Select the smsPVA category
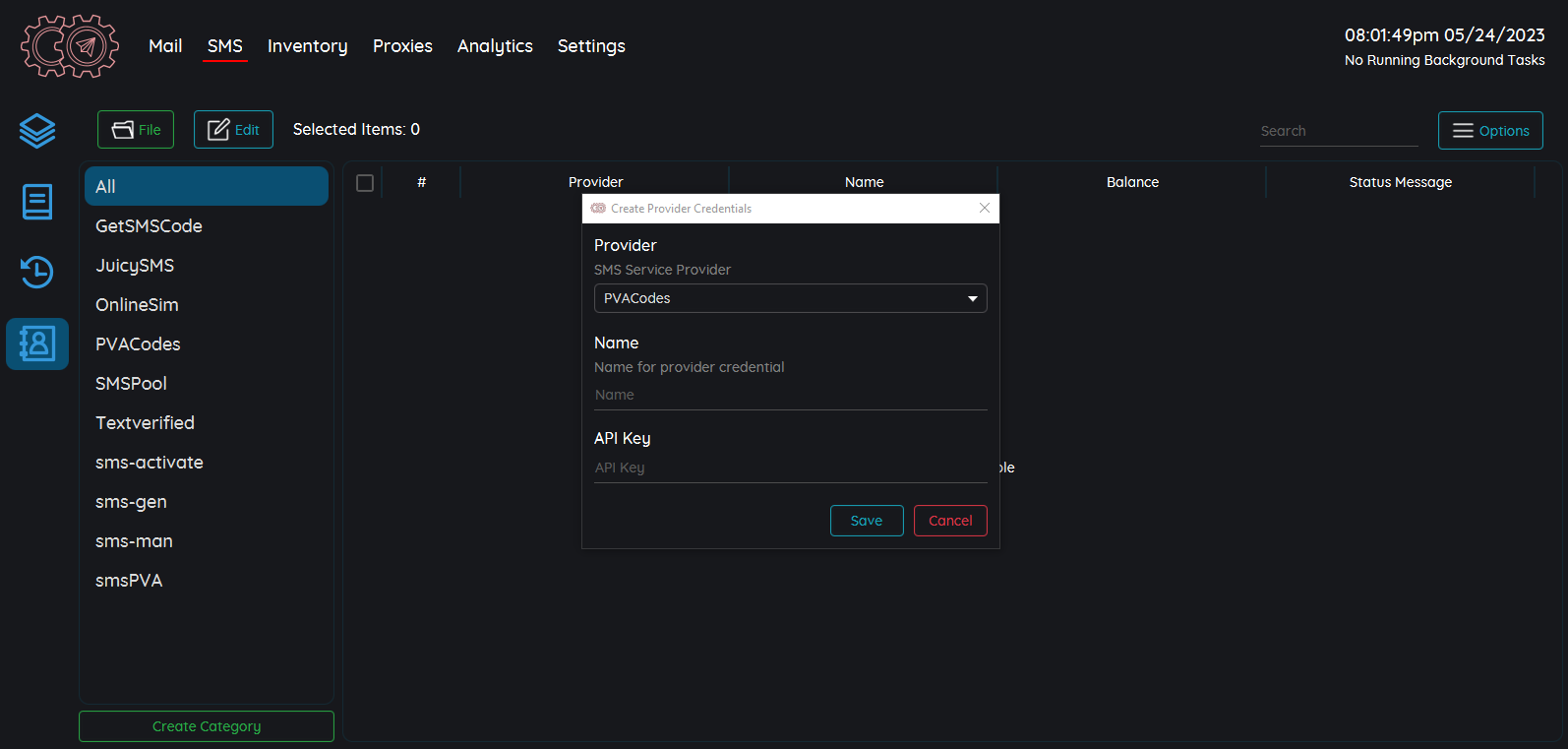 tap(207, 580)
